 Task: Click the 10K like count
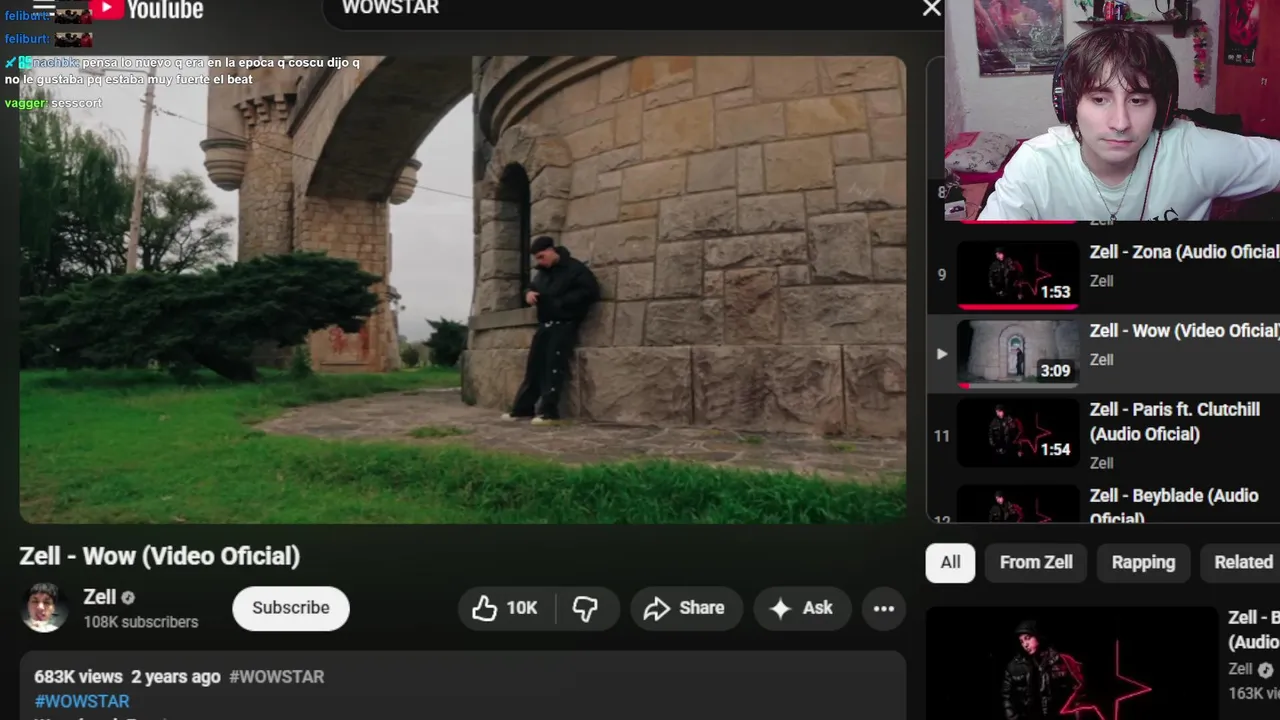[x=522, y=608]
